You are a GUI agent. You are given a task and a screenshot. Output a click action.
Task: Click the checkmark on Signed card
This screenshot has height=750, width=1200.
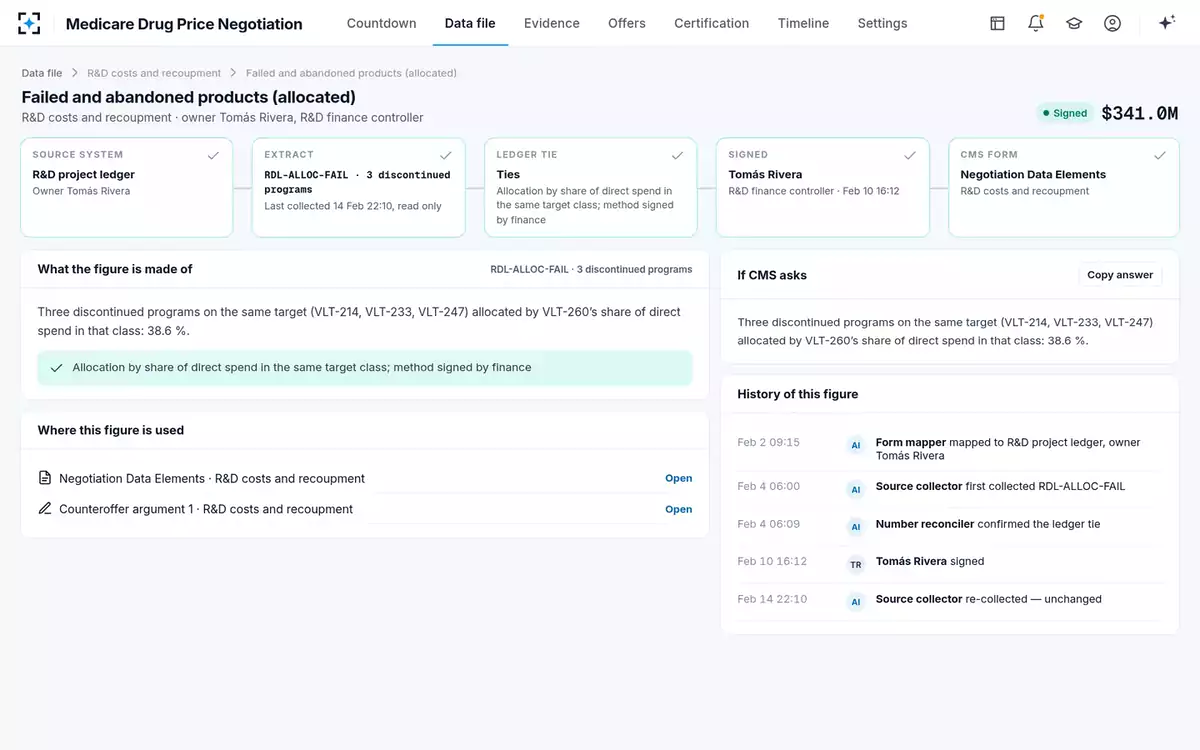(x=909, y=155)
